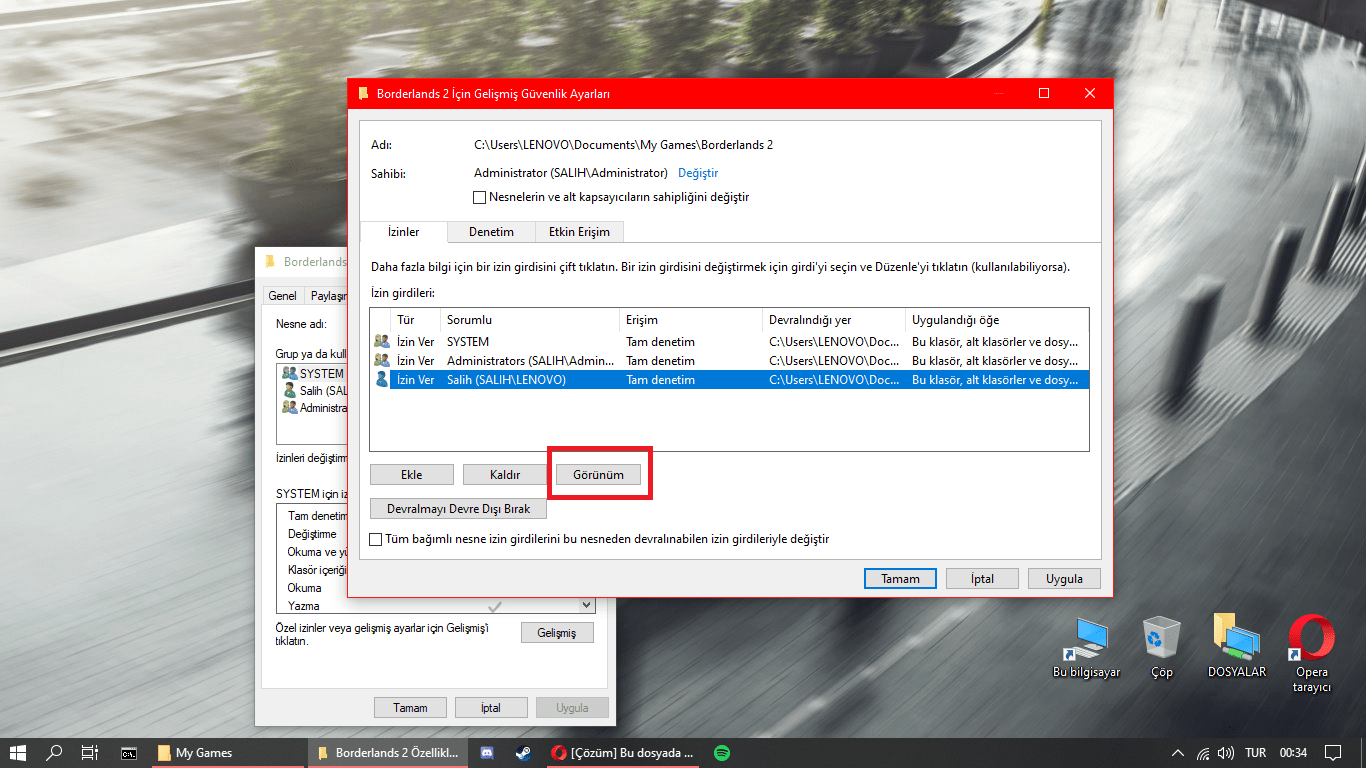The width and height of the screenshot is (1366, 768).
Task: Switch to Command Prompt on the taskbar
Action: click(x=129, y=753)
